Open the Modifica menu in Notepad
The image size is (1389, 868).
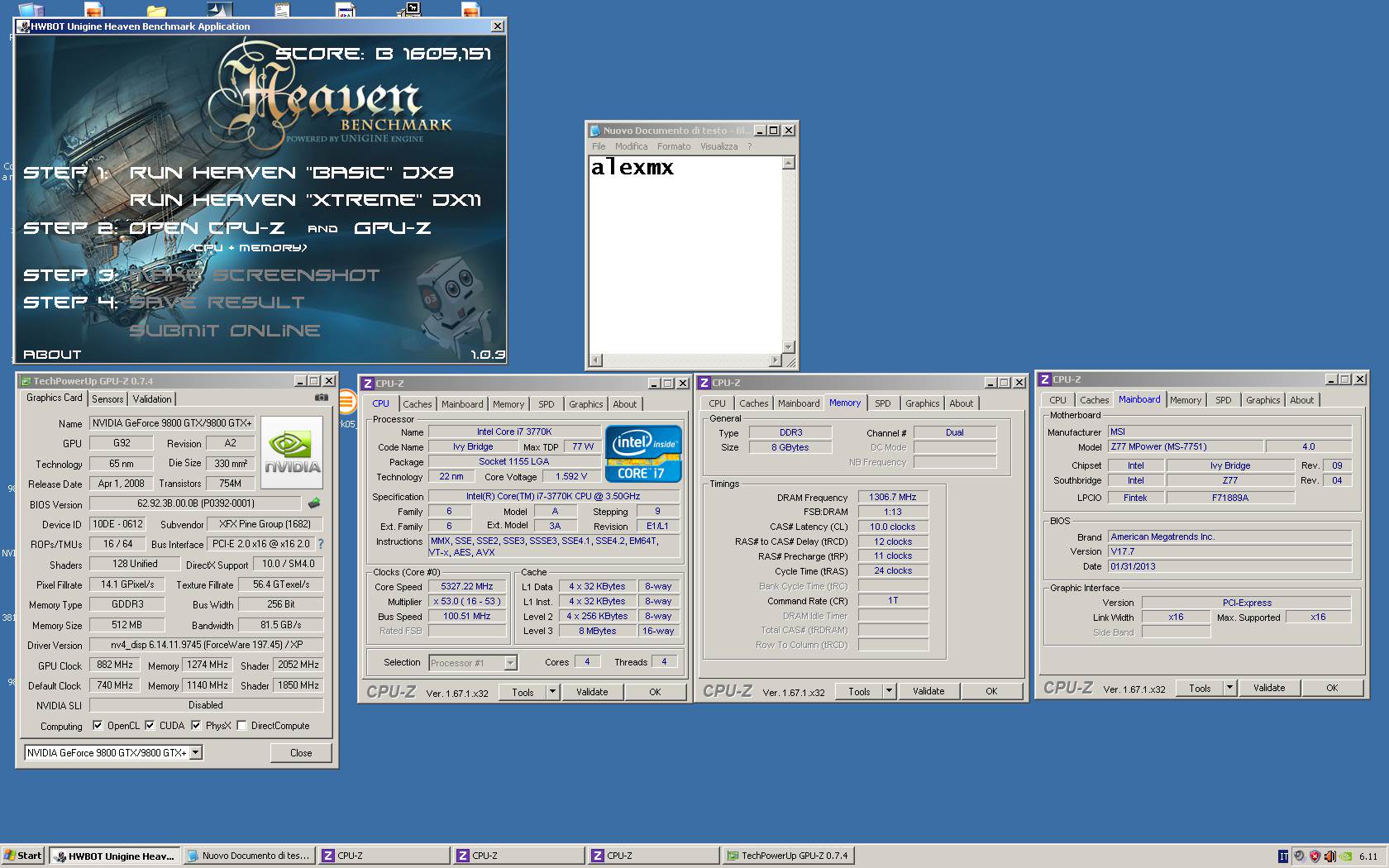pyautogui.click(x=632, y=146)
